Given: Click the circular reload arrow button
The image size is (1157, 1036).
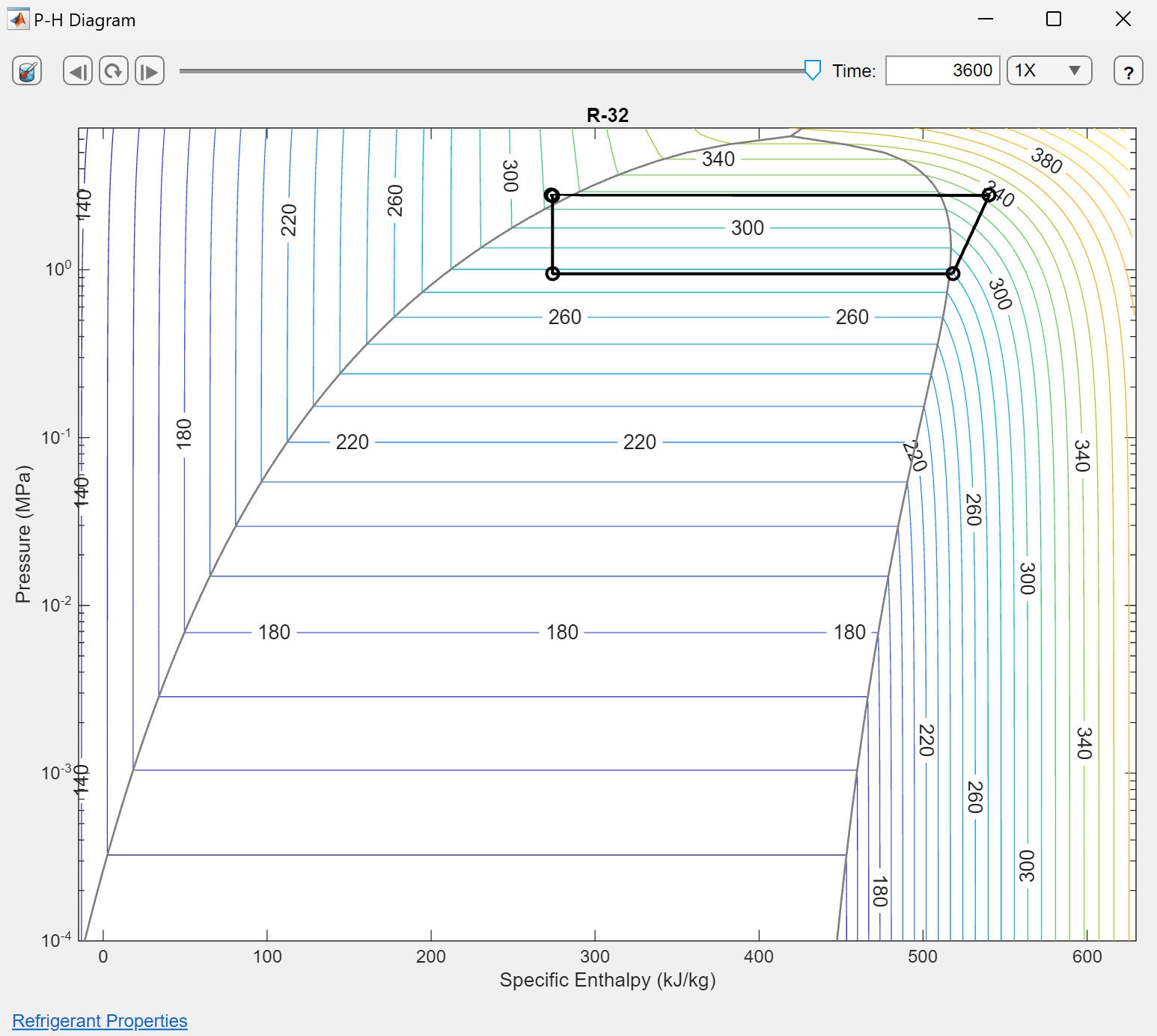Looking at the screenshot, I should tap(114, 71).
